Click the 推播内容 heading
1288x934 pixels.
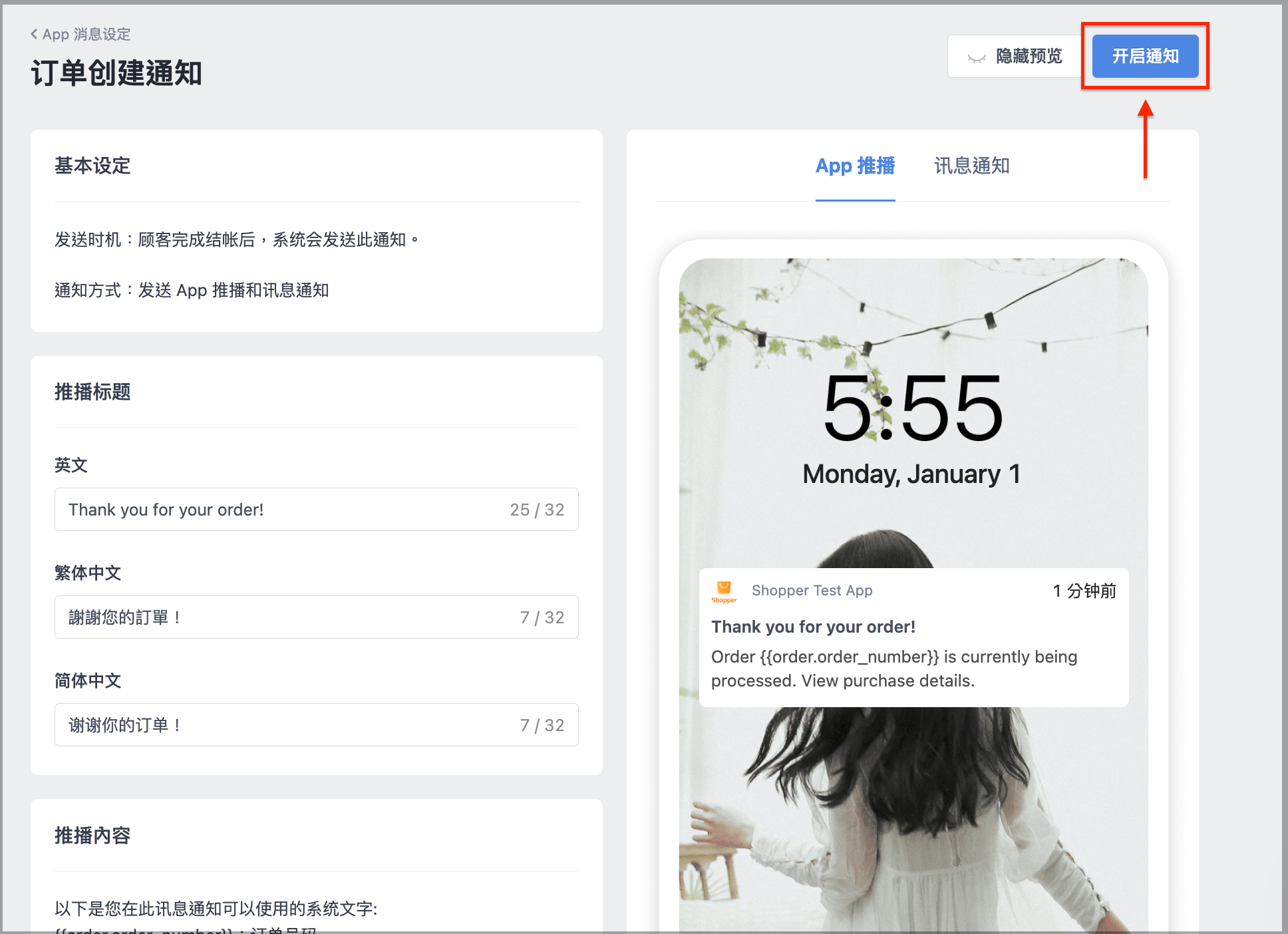[92, 836]
